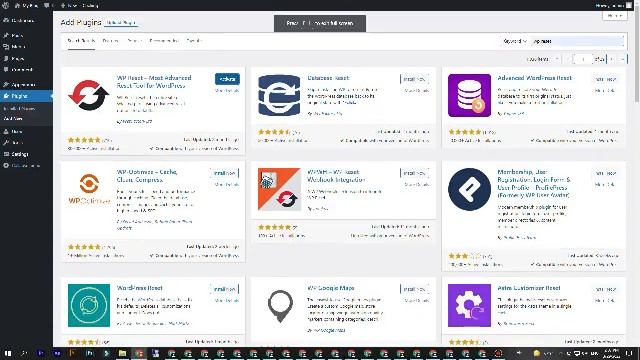Expand the Help tab
Image resolution: width=640 pixels, height=360 pixels.
click(x=615, y=16)
